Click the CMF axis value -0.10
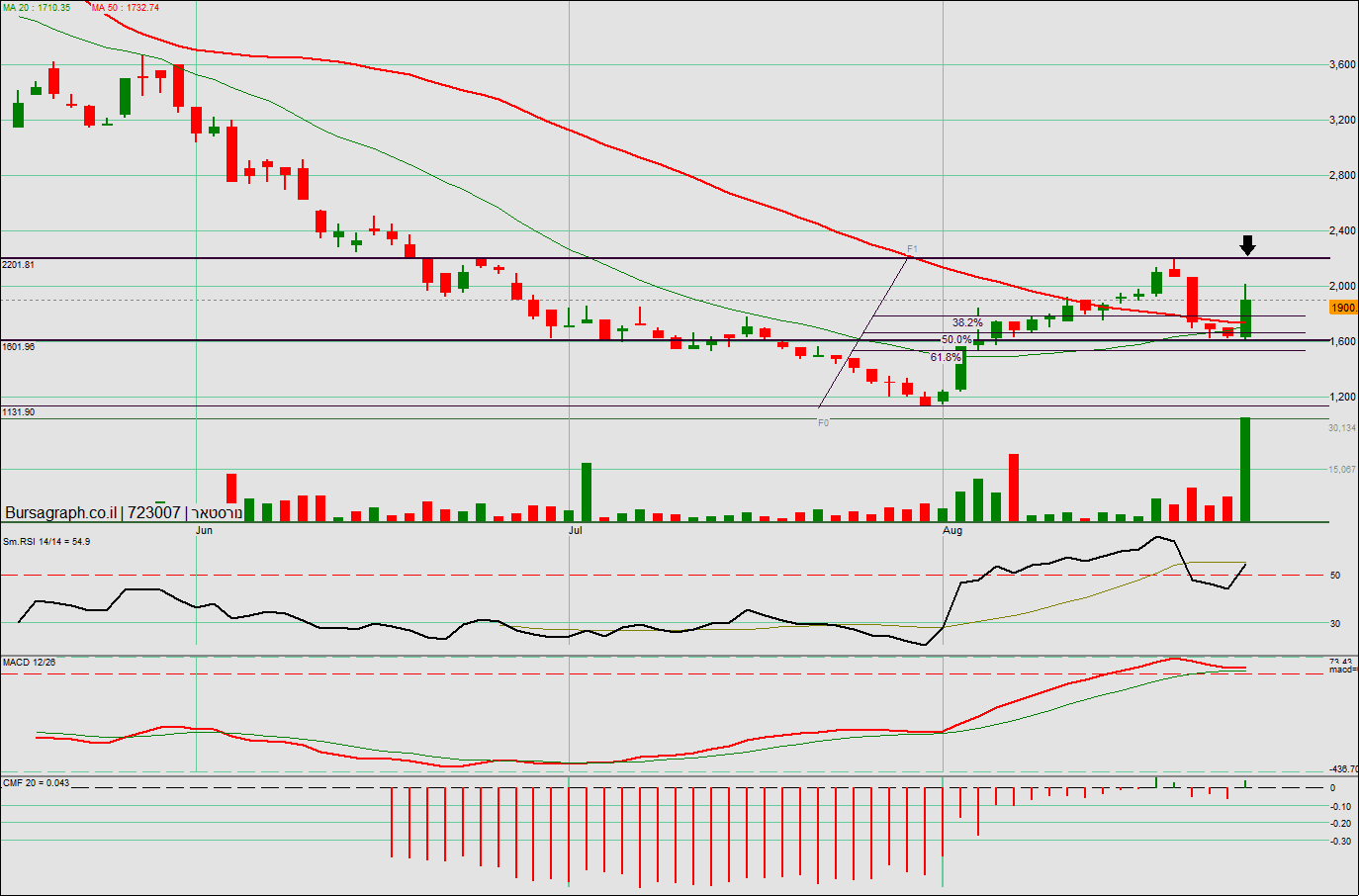Viewport: 1359px width, 896px height. (1340, 806)
